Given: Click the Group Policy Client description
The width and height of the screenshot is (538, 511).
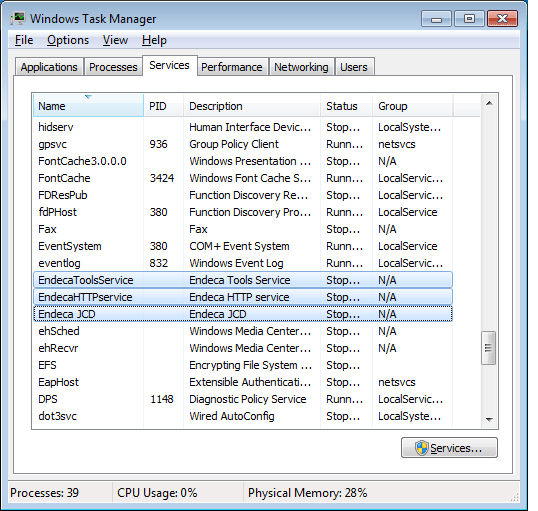Looking at the screenshot, I should (234, 144).
